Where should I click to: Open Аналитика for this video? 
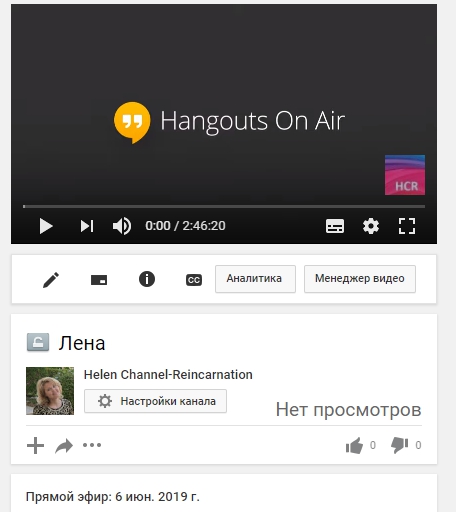point(255,279)
